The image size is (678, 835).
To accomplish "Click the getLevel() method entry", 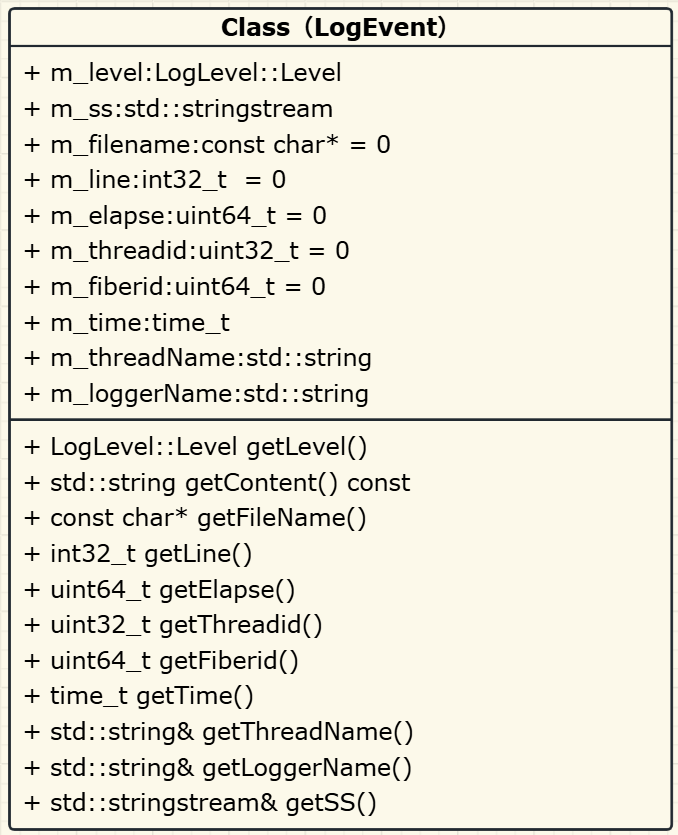I will (195, 447).
